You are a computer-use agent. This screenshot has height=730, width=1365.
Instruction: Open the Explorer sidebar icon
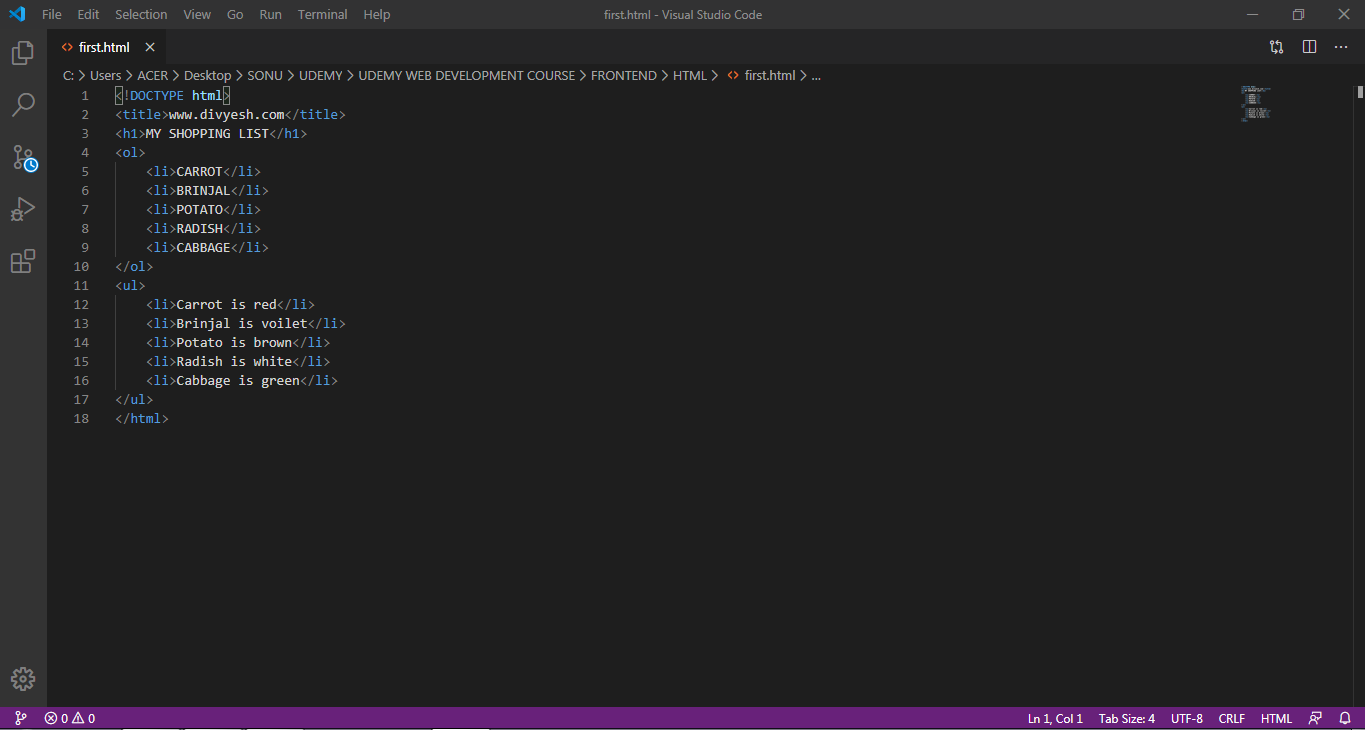tap(22, 52)
